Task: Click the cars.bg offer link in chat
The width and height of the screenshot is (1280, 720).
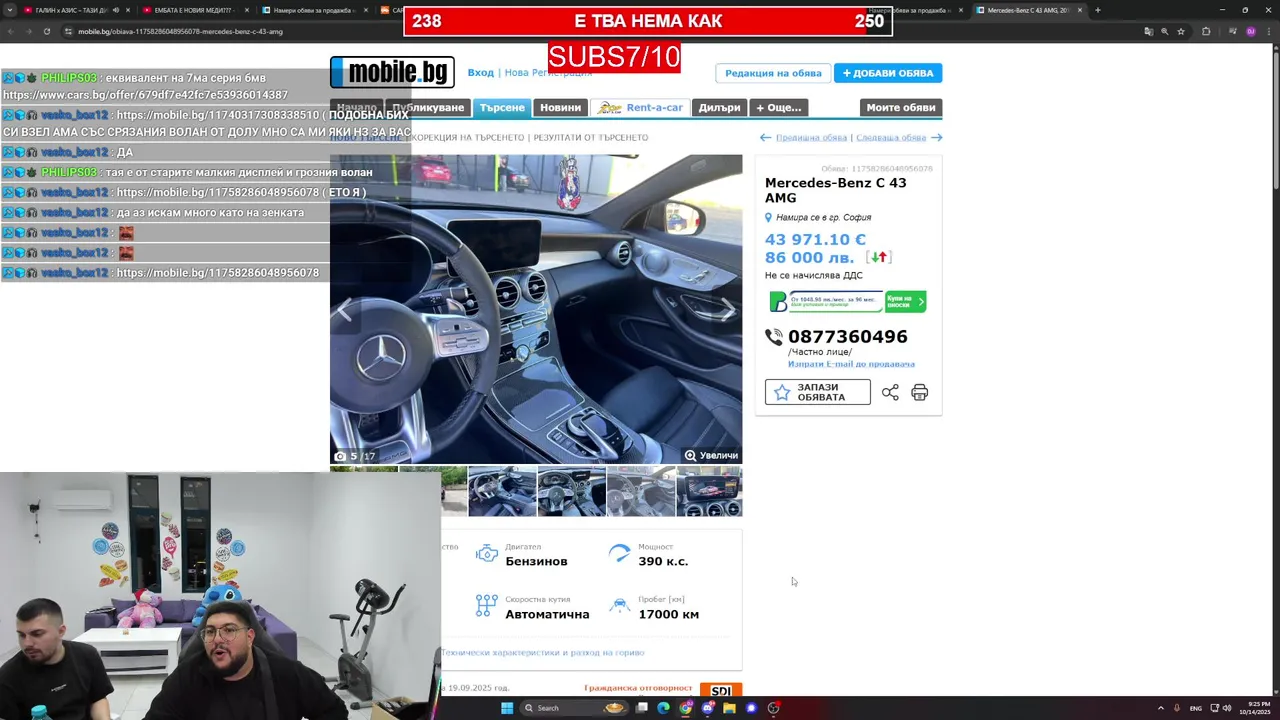Action: point(145,95)
